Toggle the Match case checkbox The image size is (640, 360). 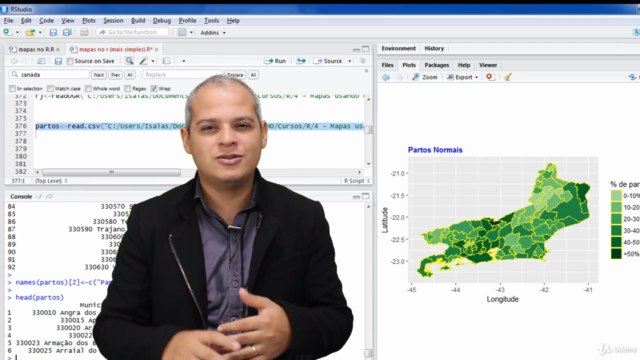pos(50,89)
